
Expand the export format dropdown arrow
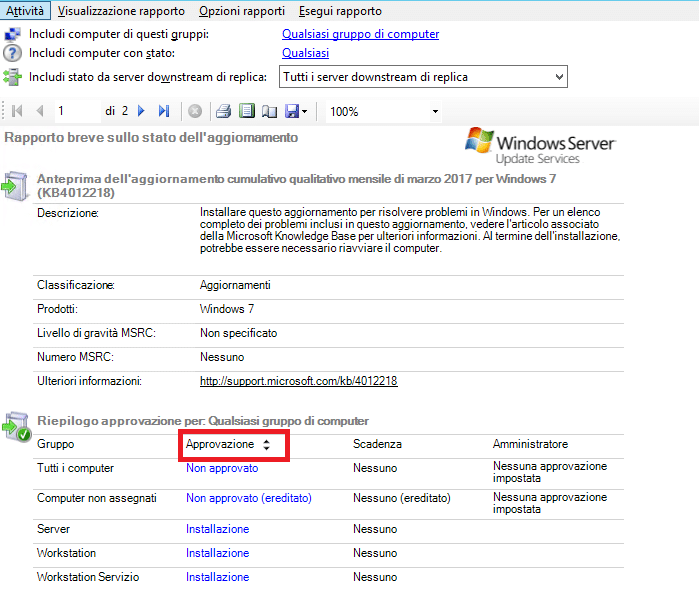tap(304, 111)
